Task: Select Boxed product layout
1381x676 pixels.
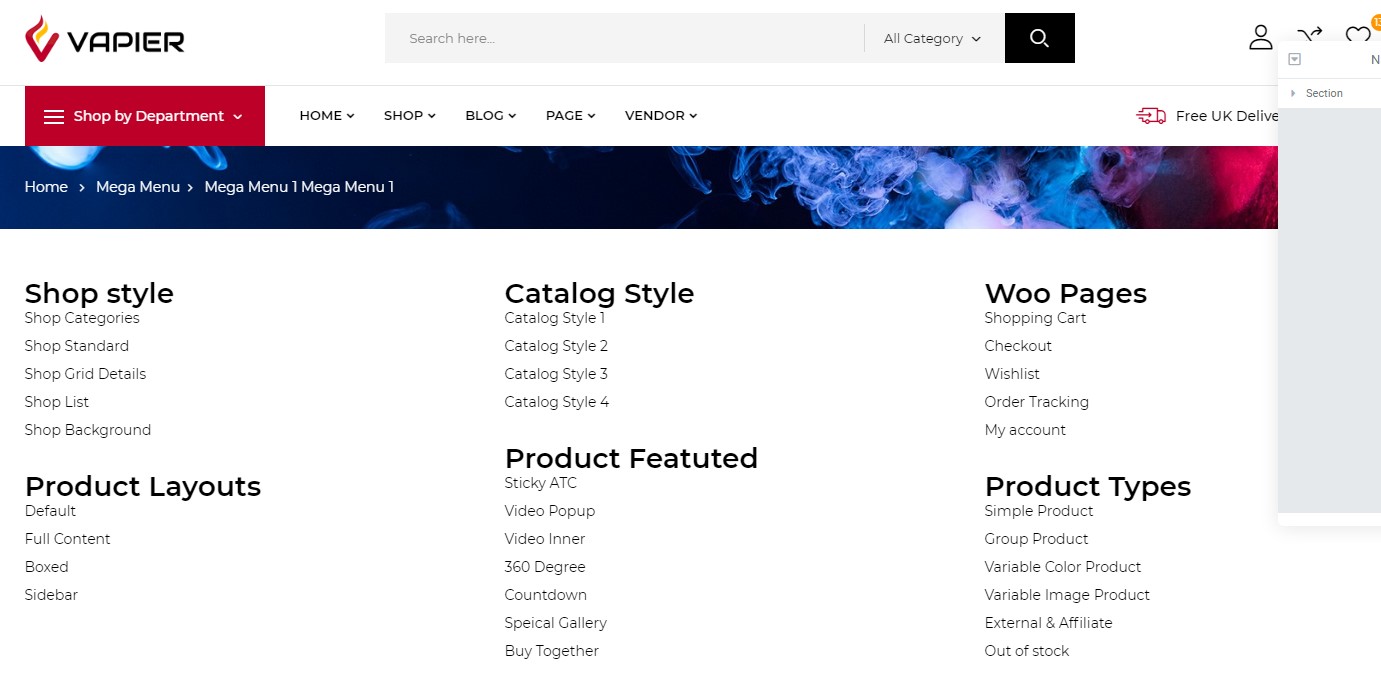Action: (x=47, y=567)
